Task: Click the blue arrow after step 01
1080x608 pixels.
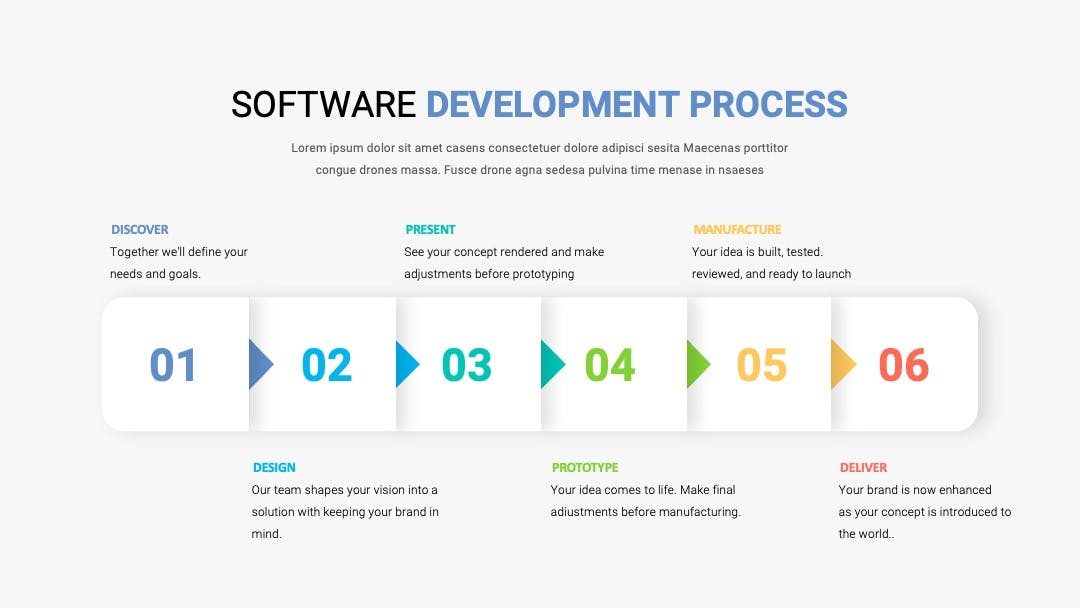Action: click(261, 364)
